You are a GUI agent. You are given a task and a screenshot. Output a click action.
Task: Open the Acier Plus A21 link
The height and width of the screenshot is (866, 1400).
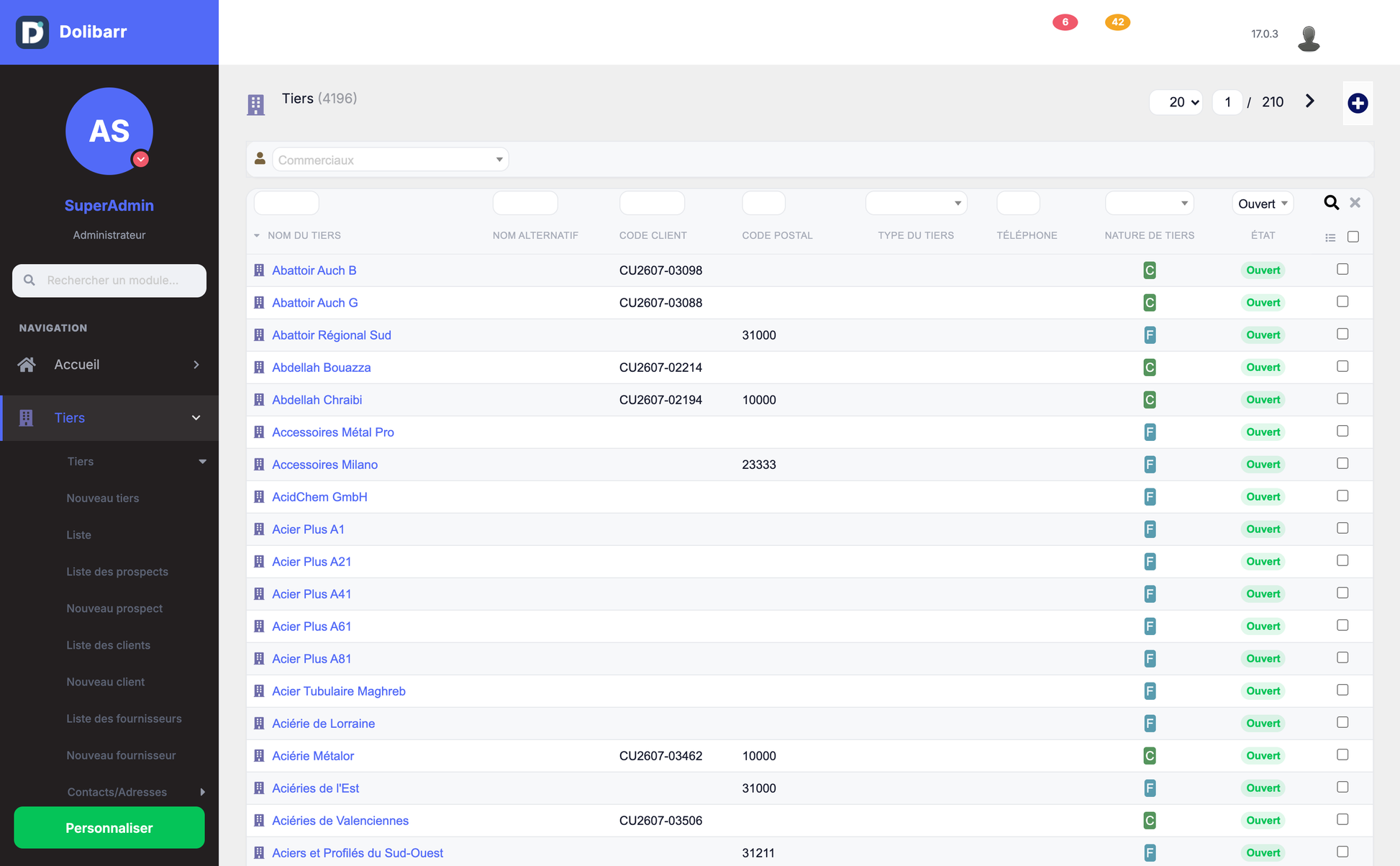click(312, 562)
